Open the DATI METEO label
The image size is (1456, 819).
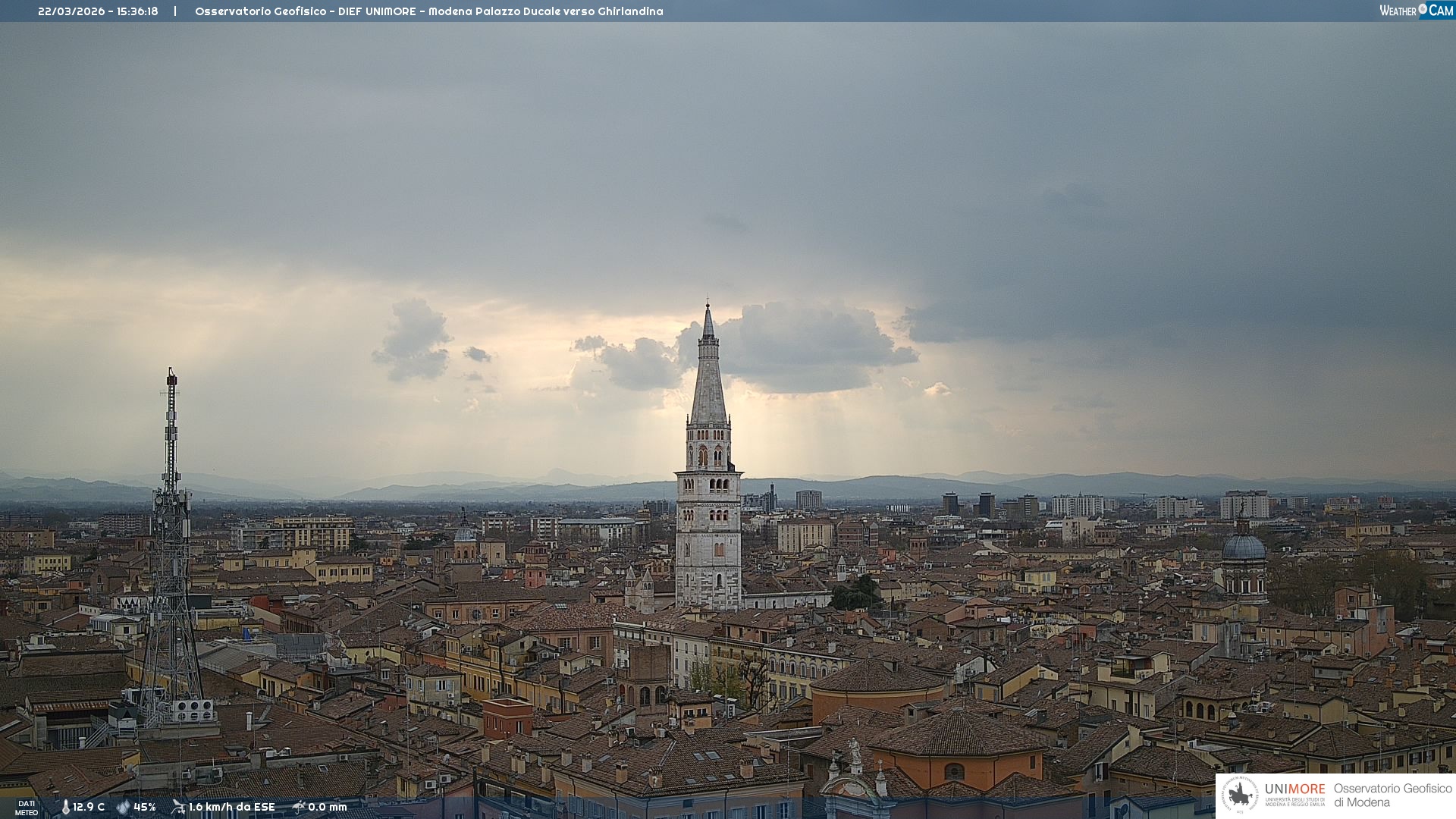(x=27, y=808)
